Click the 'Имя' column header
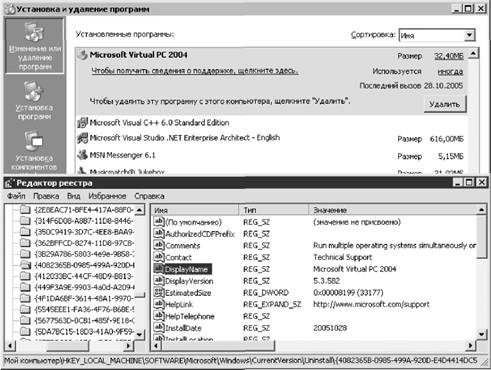The height and width of the screenshot is (370, 491). pos(195,210)
